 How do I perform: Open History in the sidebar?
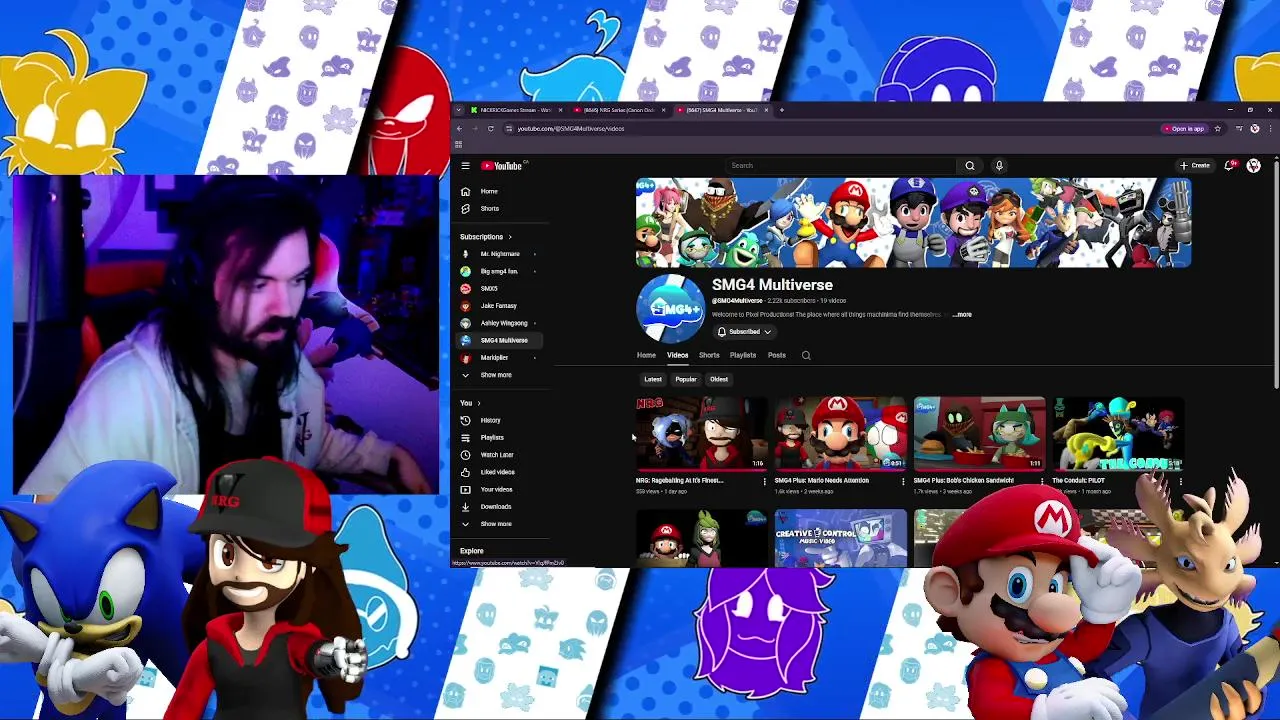tap(490, 420)
